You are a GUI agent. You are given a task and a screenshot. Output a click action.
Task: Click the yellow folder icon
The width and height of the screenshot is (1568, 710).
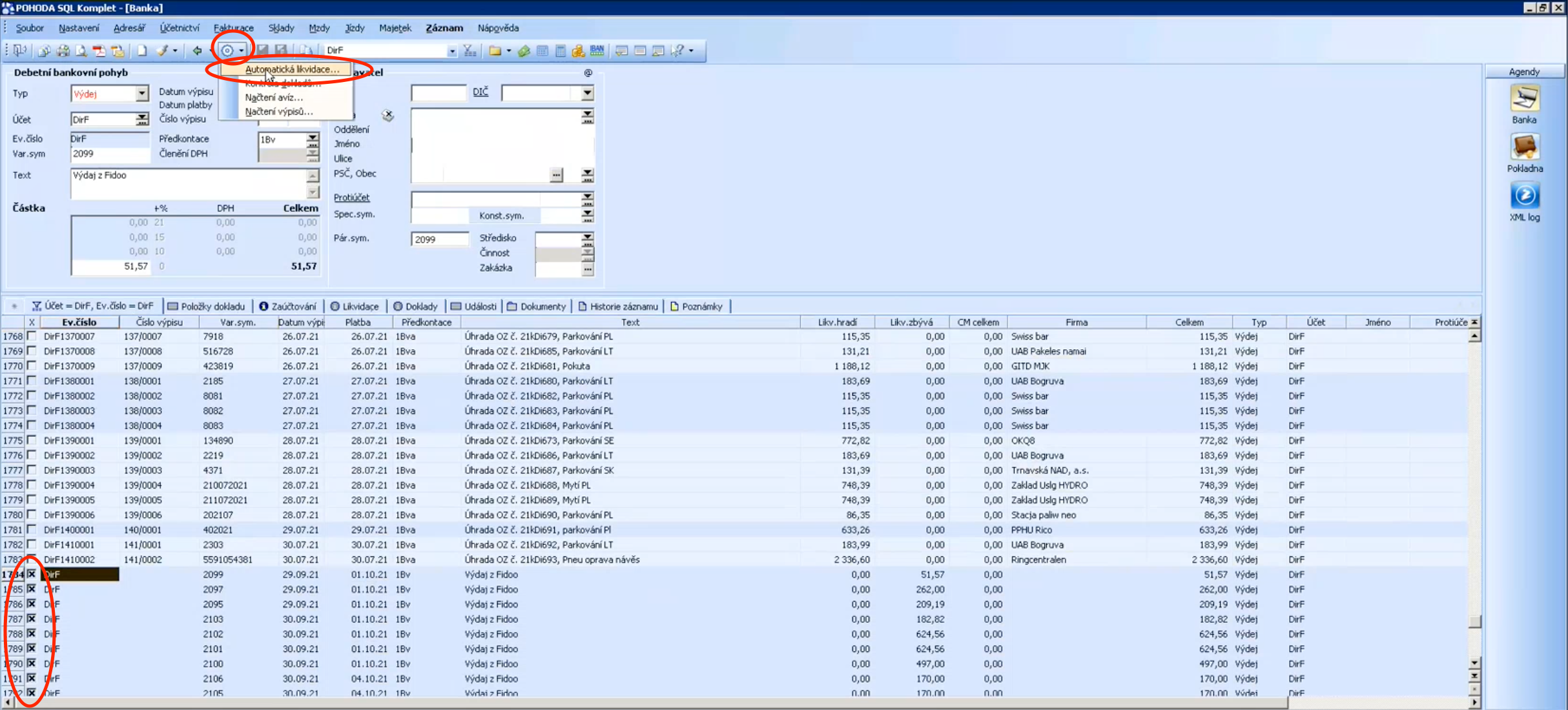[495, 50]
